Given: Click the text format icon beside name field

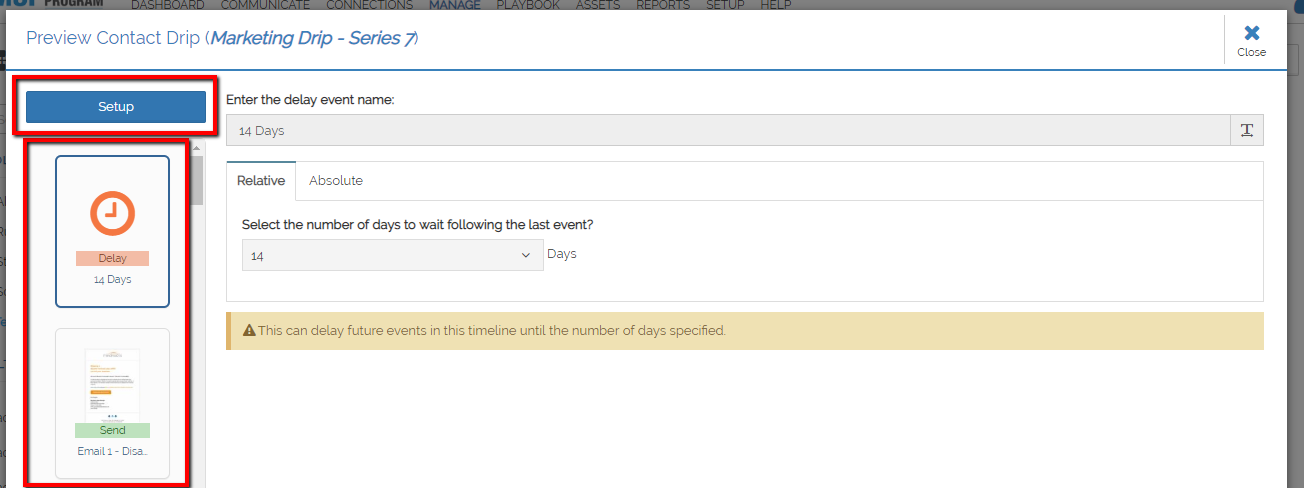Looking at the screenshot, I should [1247, 131].
